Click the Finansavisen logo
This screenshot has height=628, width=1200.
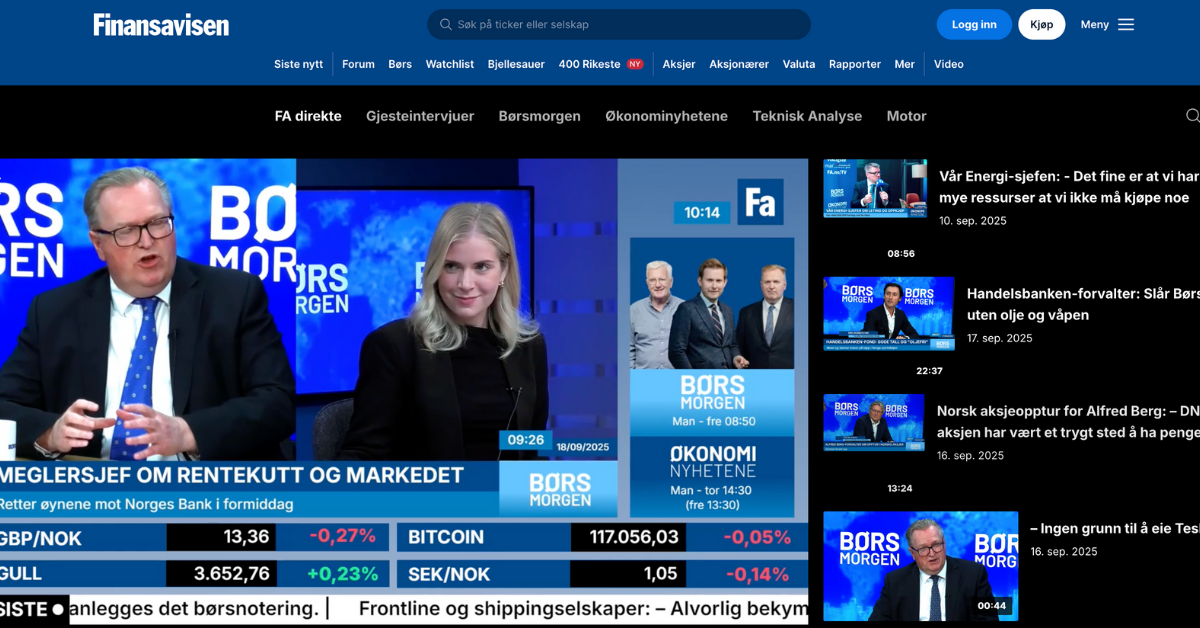click(x=161, y=25)
